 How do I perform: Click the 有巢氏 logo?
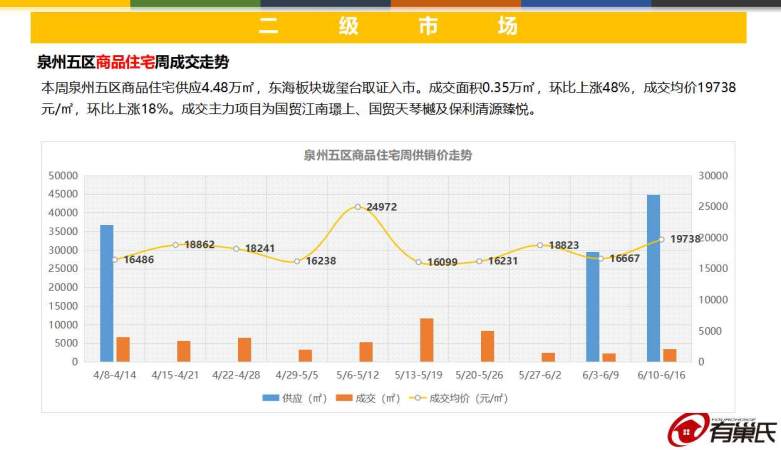pyautogui.click(x=723, y=430)
